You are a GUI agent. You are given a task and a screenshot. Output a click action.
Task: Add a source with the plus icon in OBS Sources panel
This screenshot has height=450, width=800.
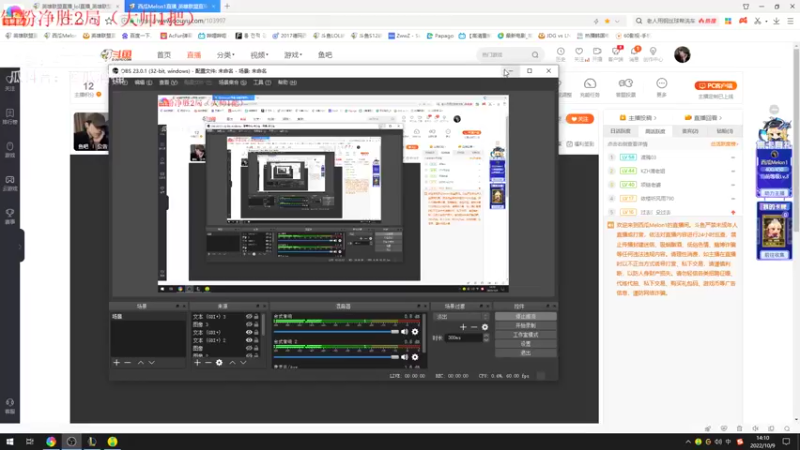point(197,362)
